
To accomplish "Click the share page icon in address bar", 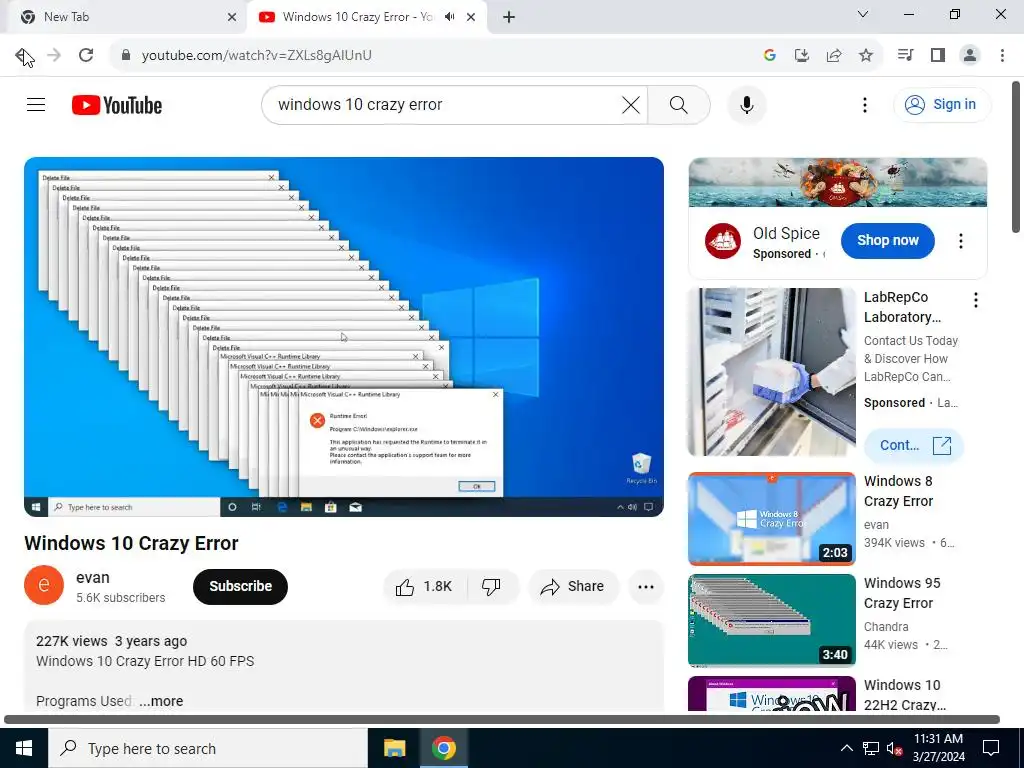I will pos(834,56).
